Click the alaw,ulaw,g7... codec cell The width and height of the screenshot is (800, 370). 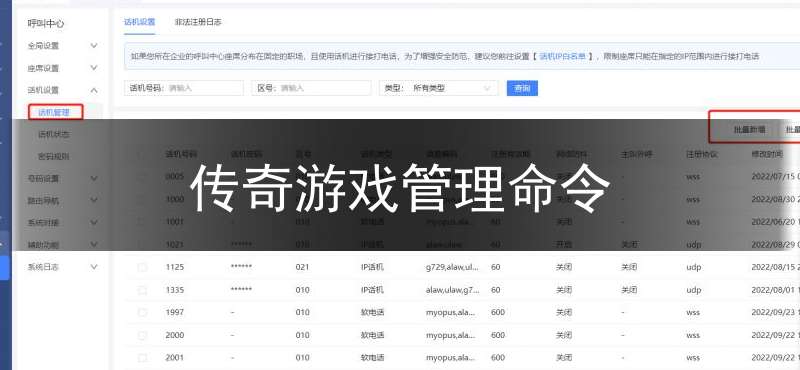[453, 290]
